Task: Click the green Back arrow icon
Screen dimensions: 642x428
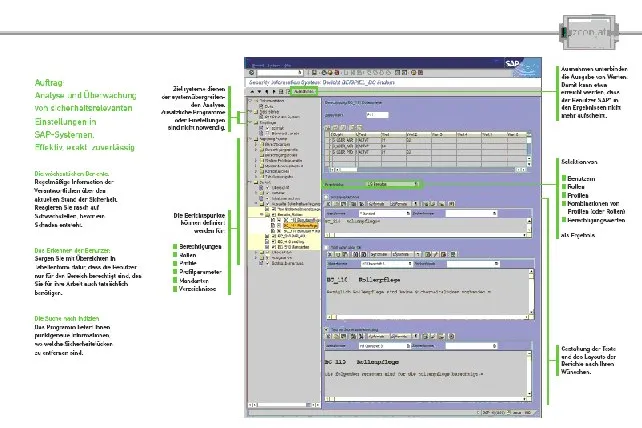Action: point(324,72)
